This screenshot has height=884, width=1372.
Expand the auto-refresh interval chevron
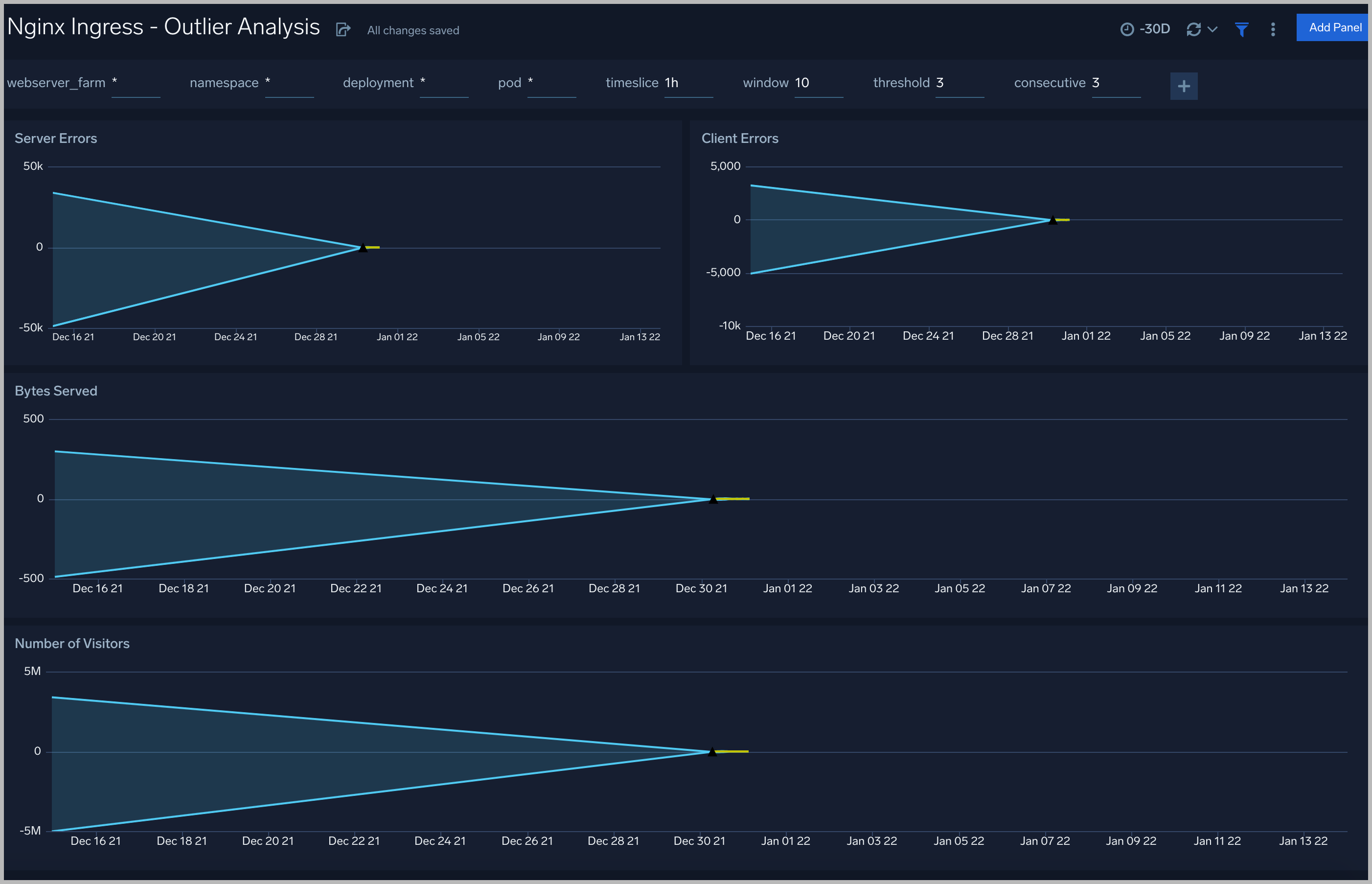(x=1212, y=30)
